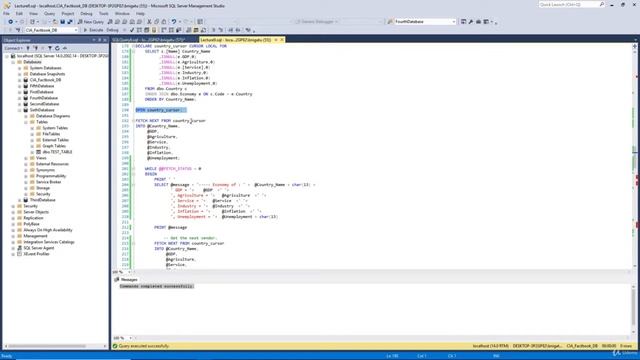Open the Project menu
Viewport: 640px width, 360px height.
coord(68,13)
